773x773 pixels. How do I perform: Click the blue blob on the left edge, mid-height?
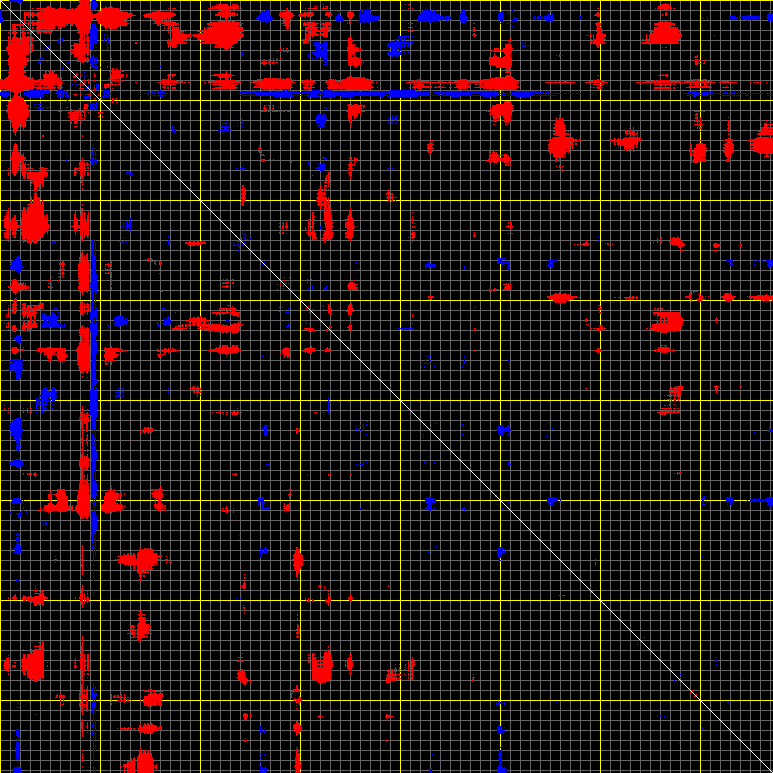tap(15, 430)
